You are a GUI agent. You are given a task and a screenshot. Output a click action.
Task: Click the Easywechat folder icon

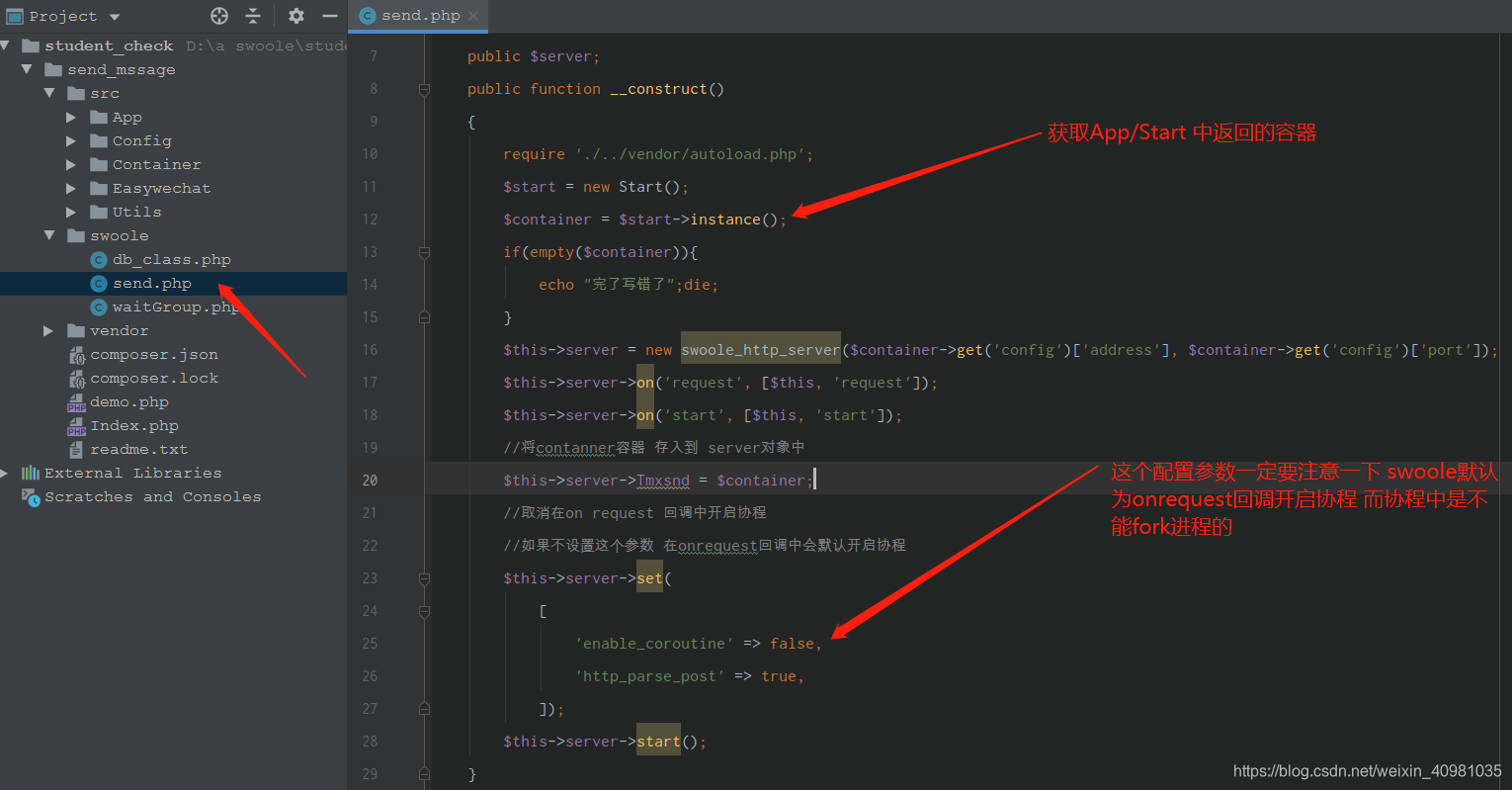[99, 188]
